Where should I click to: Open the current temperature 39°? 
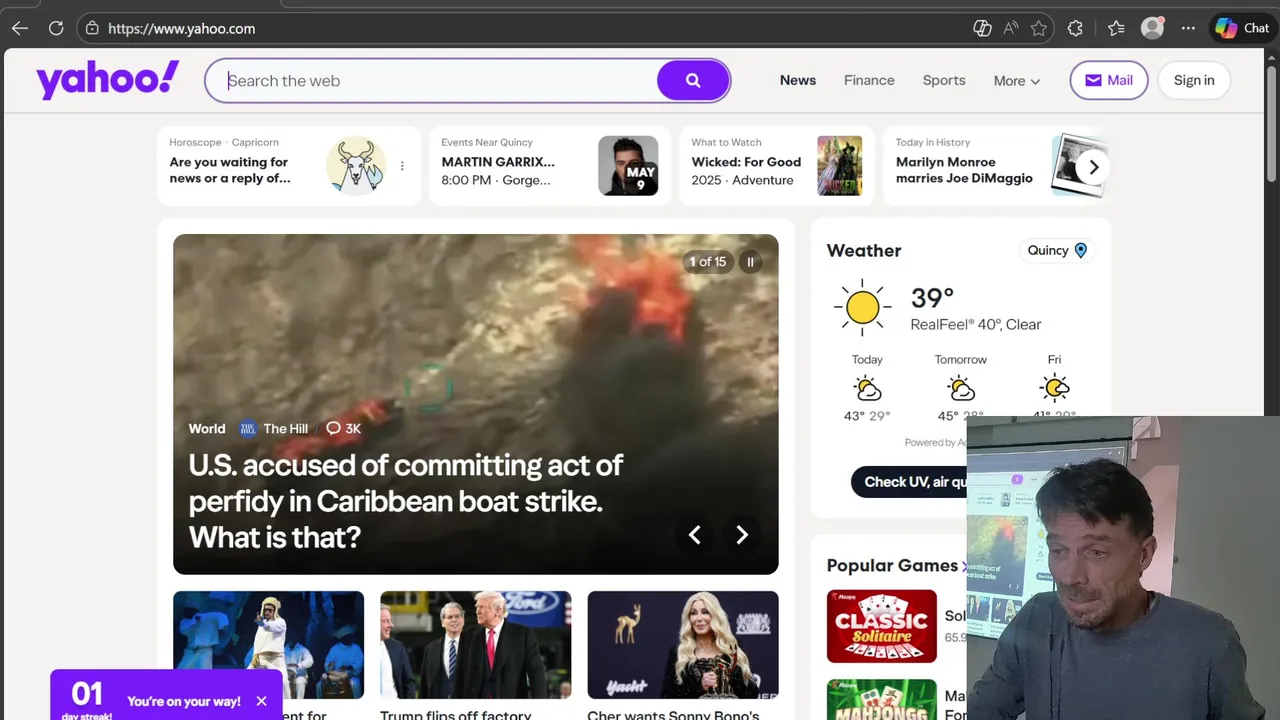click(932, 298)
